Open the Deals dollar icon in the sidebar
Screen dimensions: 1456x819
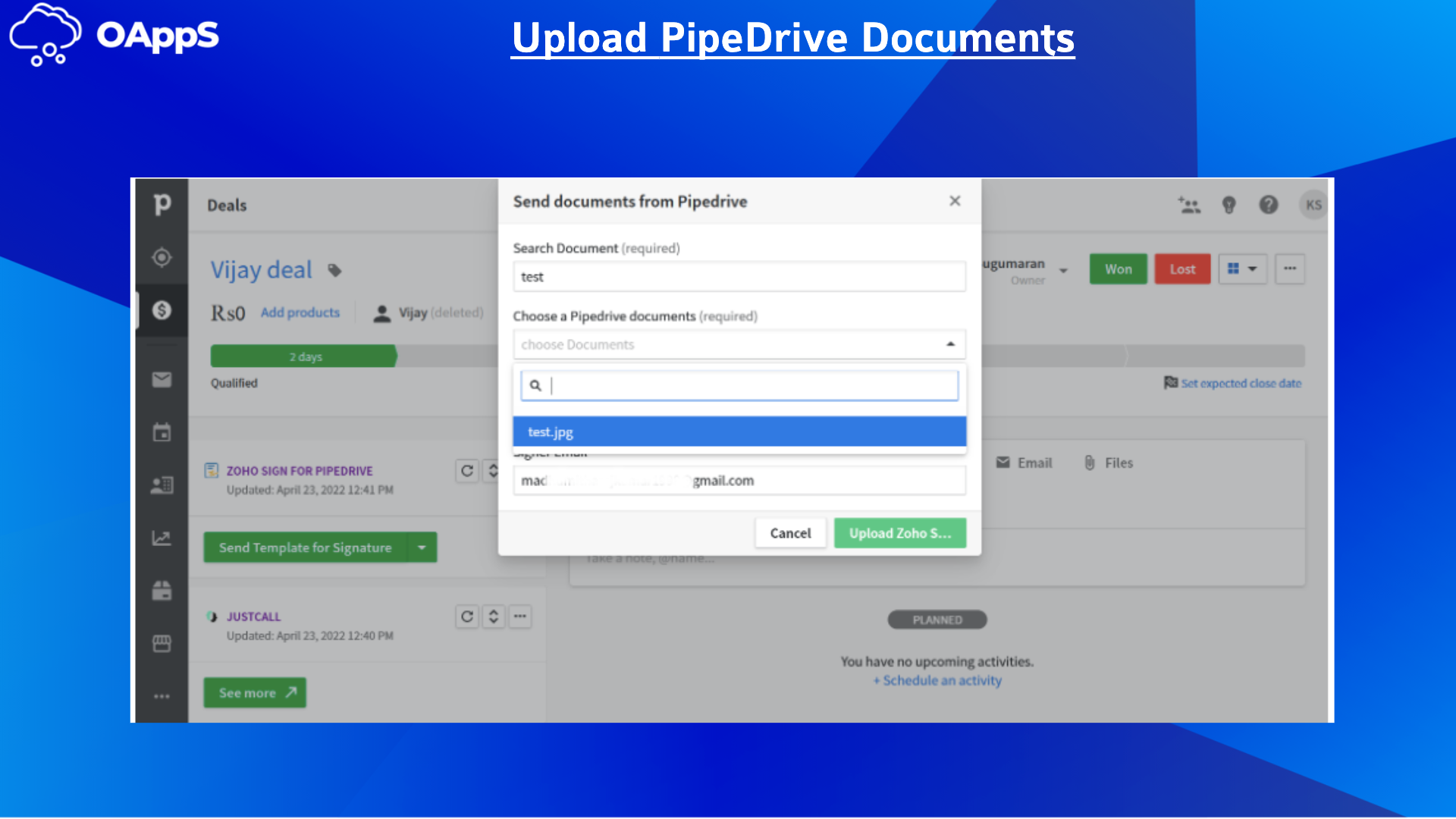coord(162,310)
